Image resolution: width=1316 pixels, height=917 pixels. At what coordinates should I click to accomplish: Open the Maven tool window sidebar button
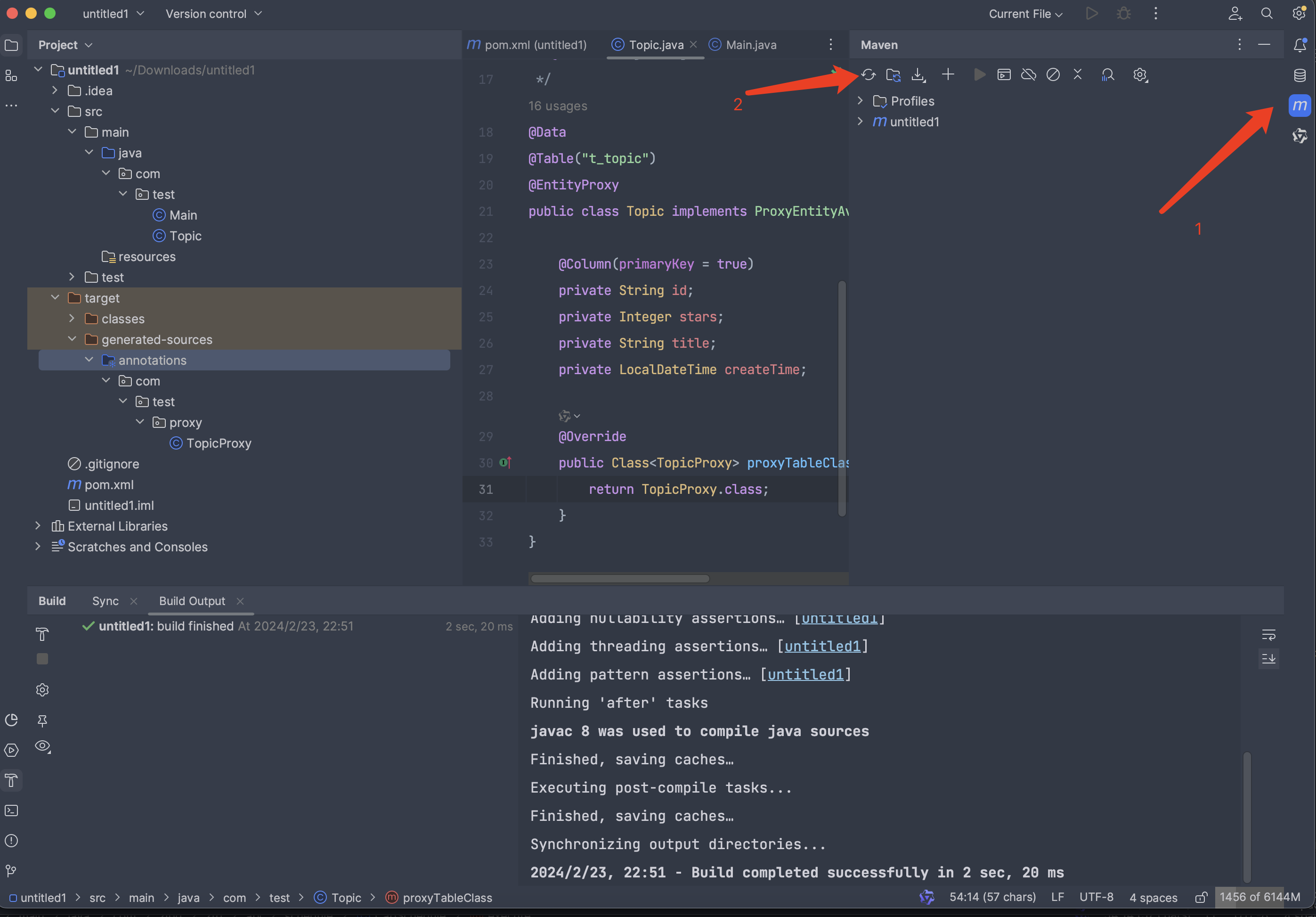[x=1300, y=106]
